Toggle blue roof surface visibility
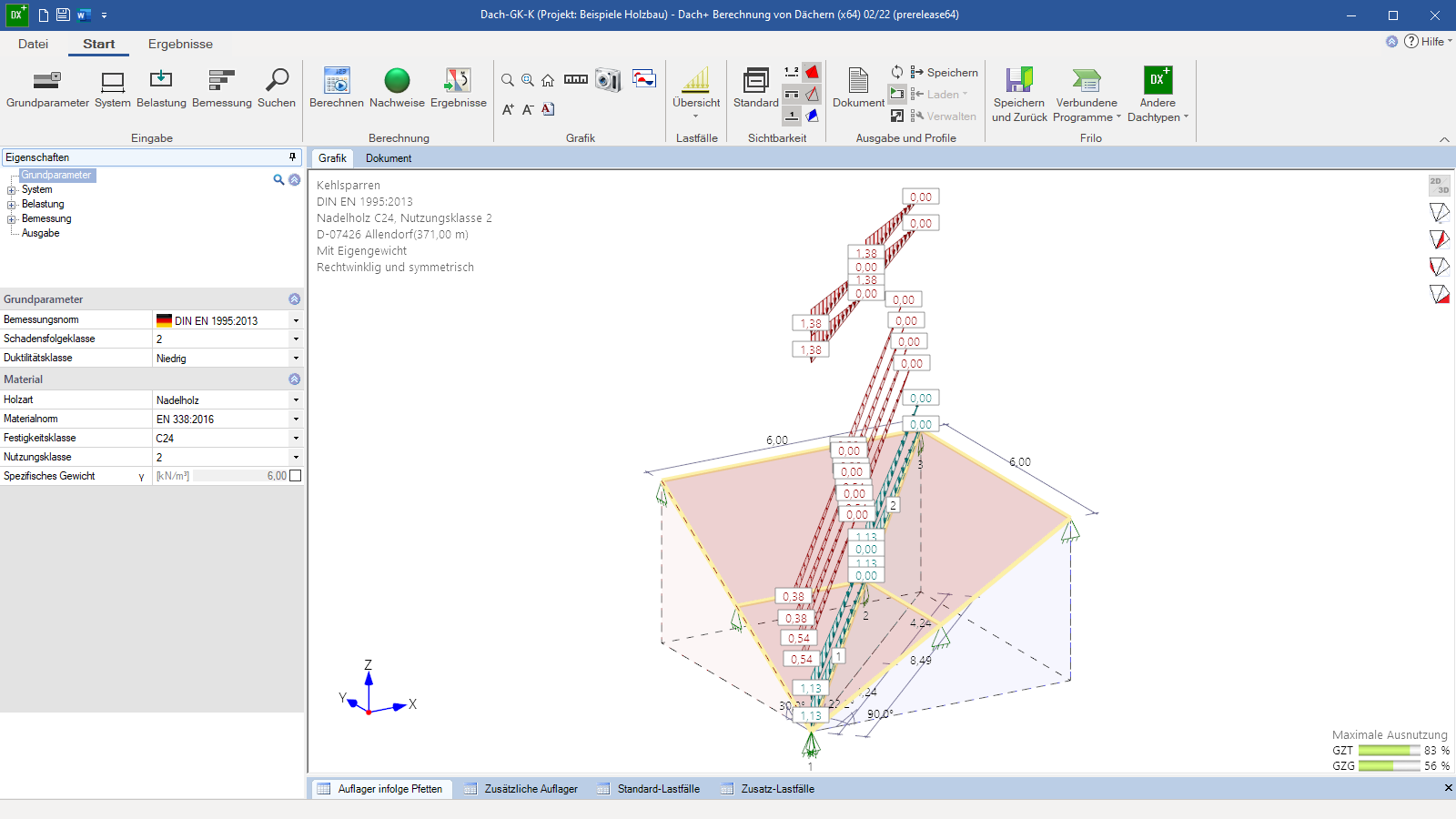 tap(812, 116)
